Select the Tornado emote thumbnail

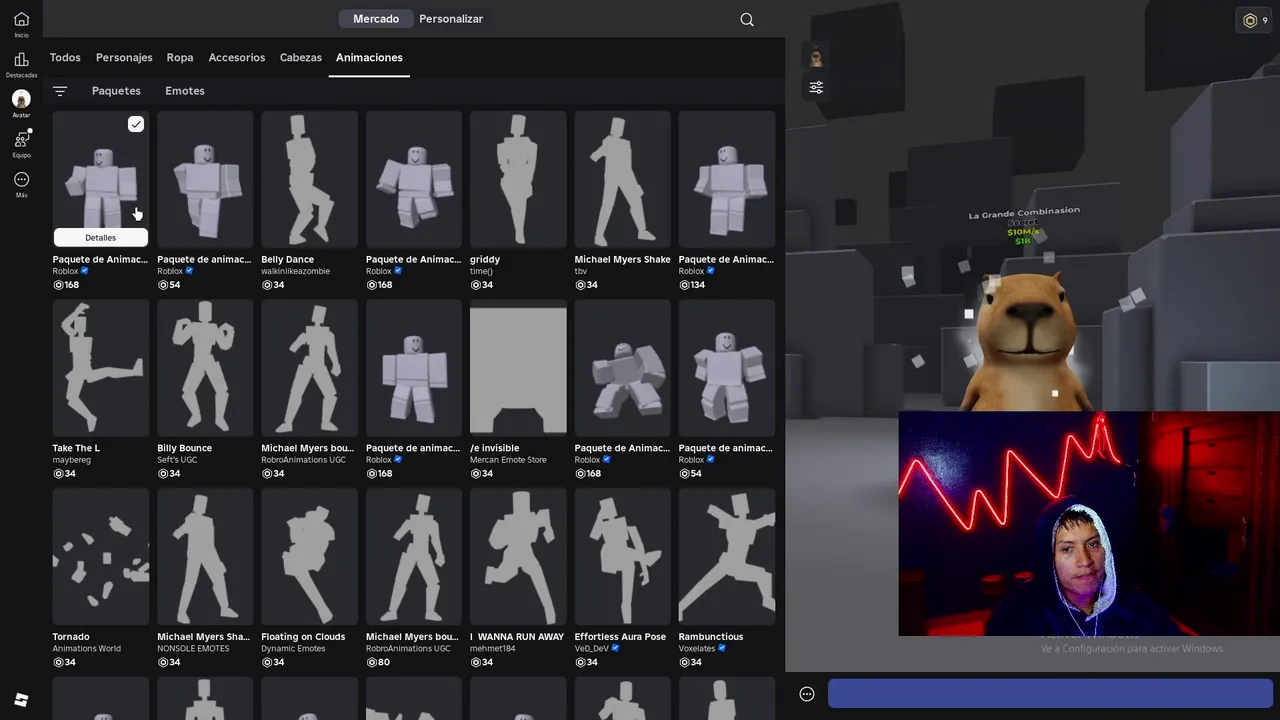tap(101, 556)
